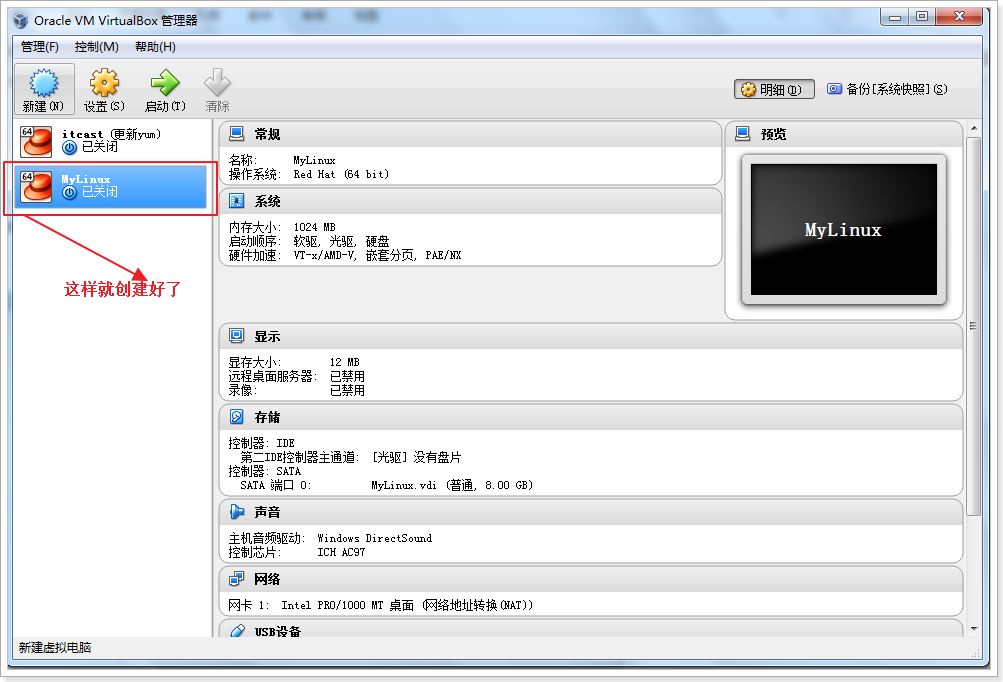Click the 12 MB video memory value

pos(345,362)
